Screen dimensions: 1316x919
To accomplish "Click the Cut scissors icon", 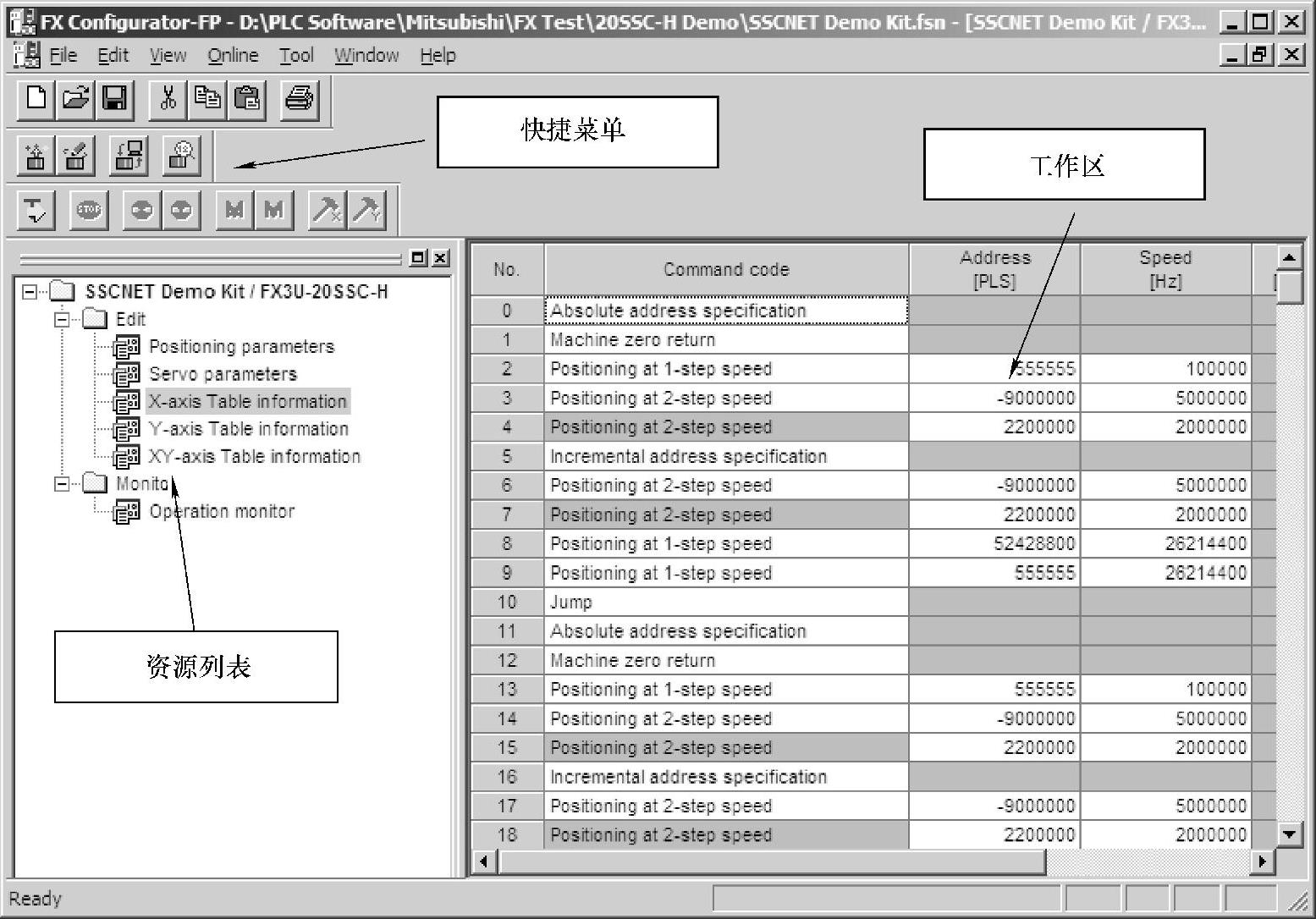I will tap(168, 99).
